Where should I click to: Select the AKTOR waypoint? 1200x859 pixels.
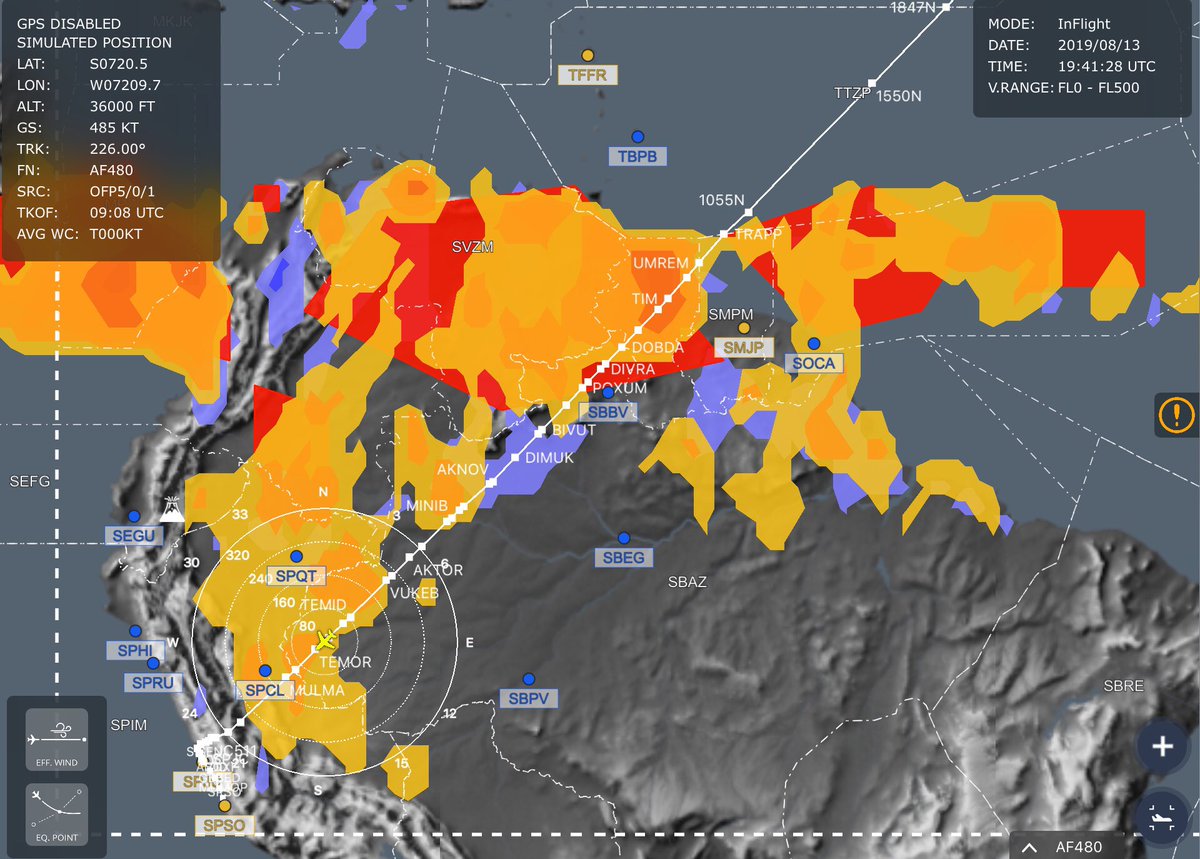[410, 558]
